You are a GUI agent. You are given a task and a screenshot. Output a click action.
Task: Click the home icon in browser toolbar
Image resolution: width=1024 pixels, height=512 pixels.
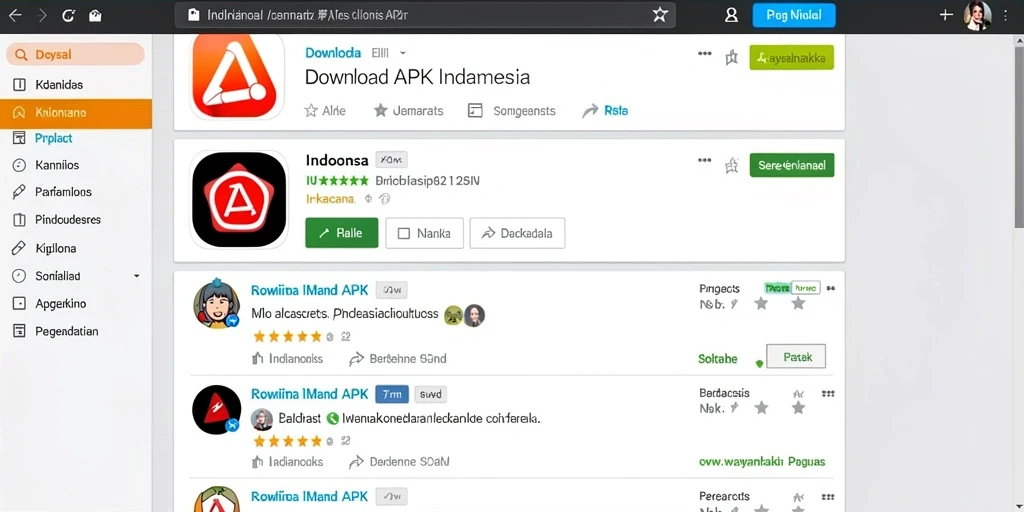click(x=95, y=15)
